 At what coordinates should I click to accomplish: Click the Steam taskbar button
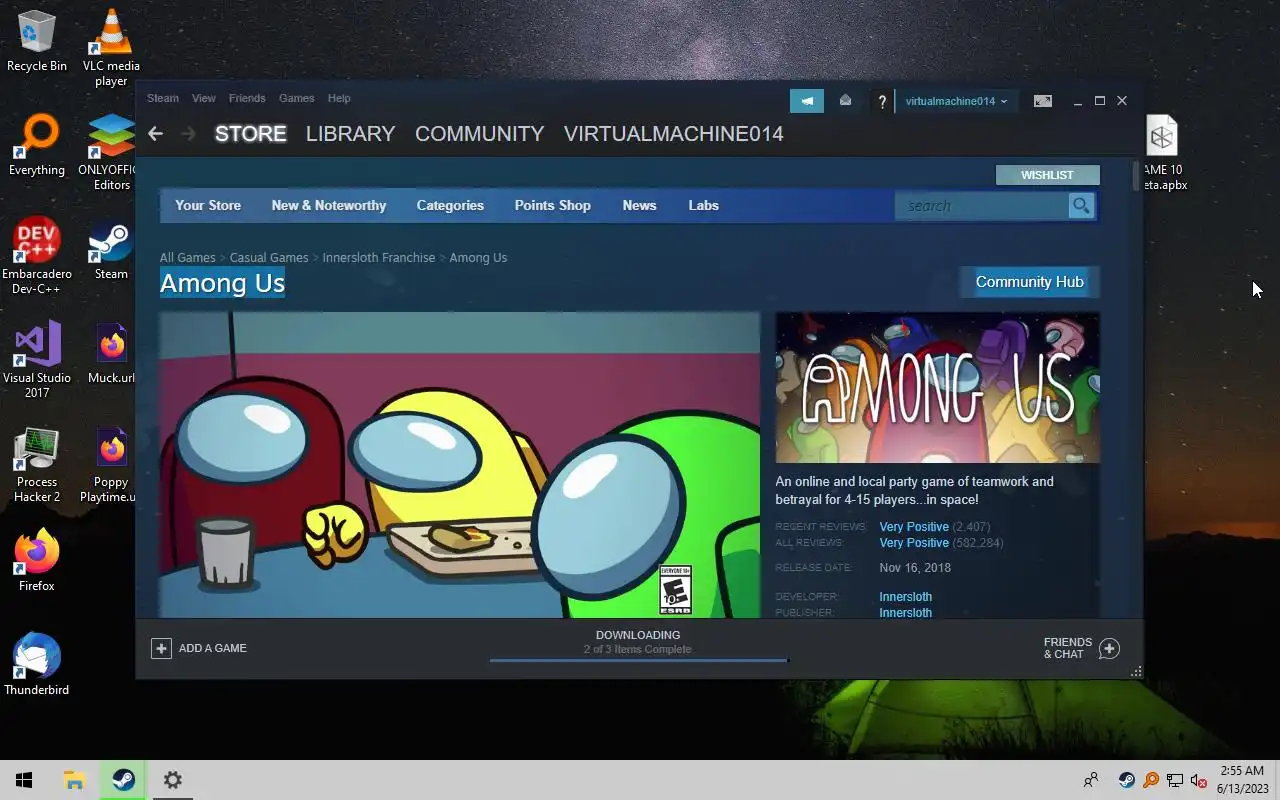click(x=124, y=780)
